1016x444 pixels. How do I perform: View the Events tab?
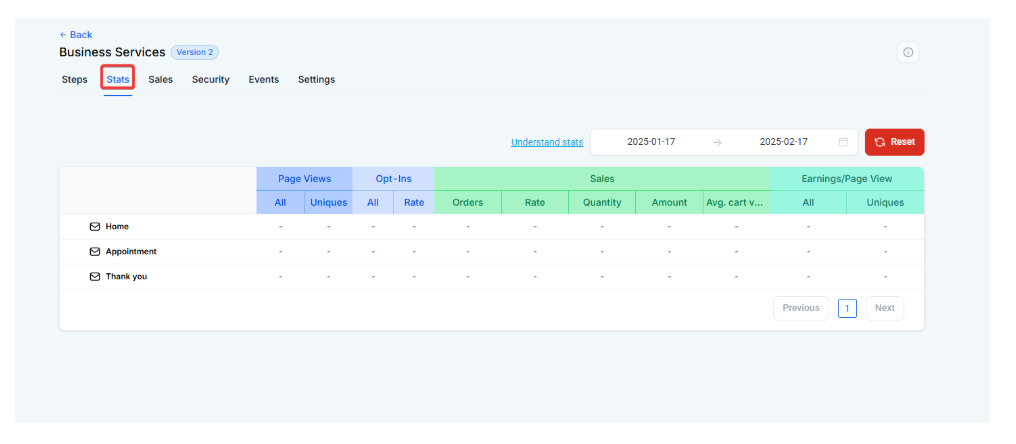(263, 80)
